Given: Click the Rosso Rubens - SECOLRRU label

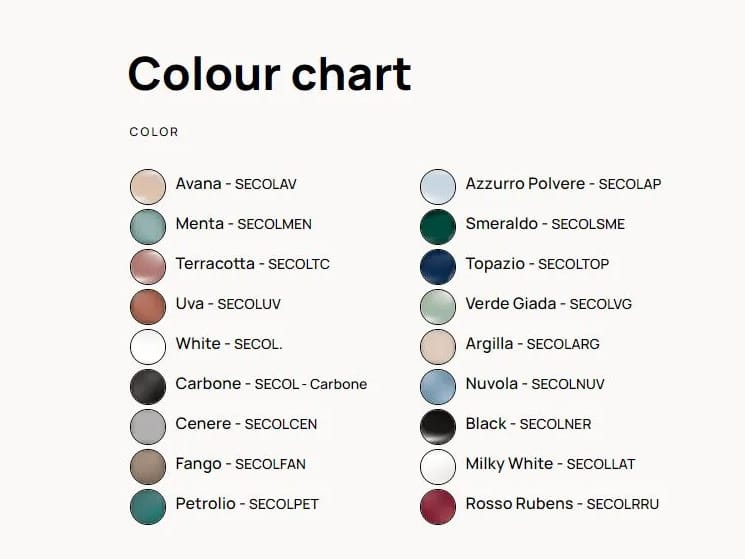Looking at the screenshot, I should click(x=562, y=504).
